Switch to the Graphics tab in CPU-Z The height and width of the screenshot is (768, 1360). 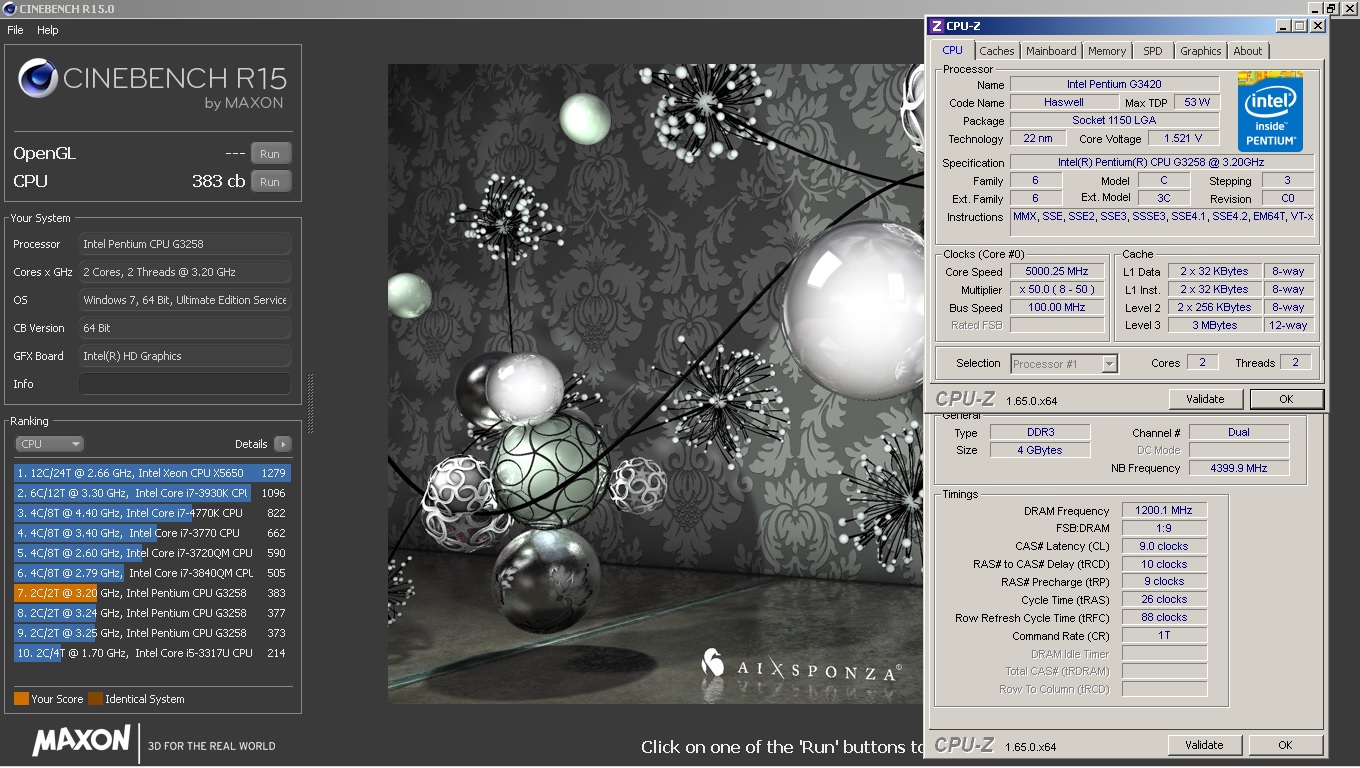[1200, 51]
